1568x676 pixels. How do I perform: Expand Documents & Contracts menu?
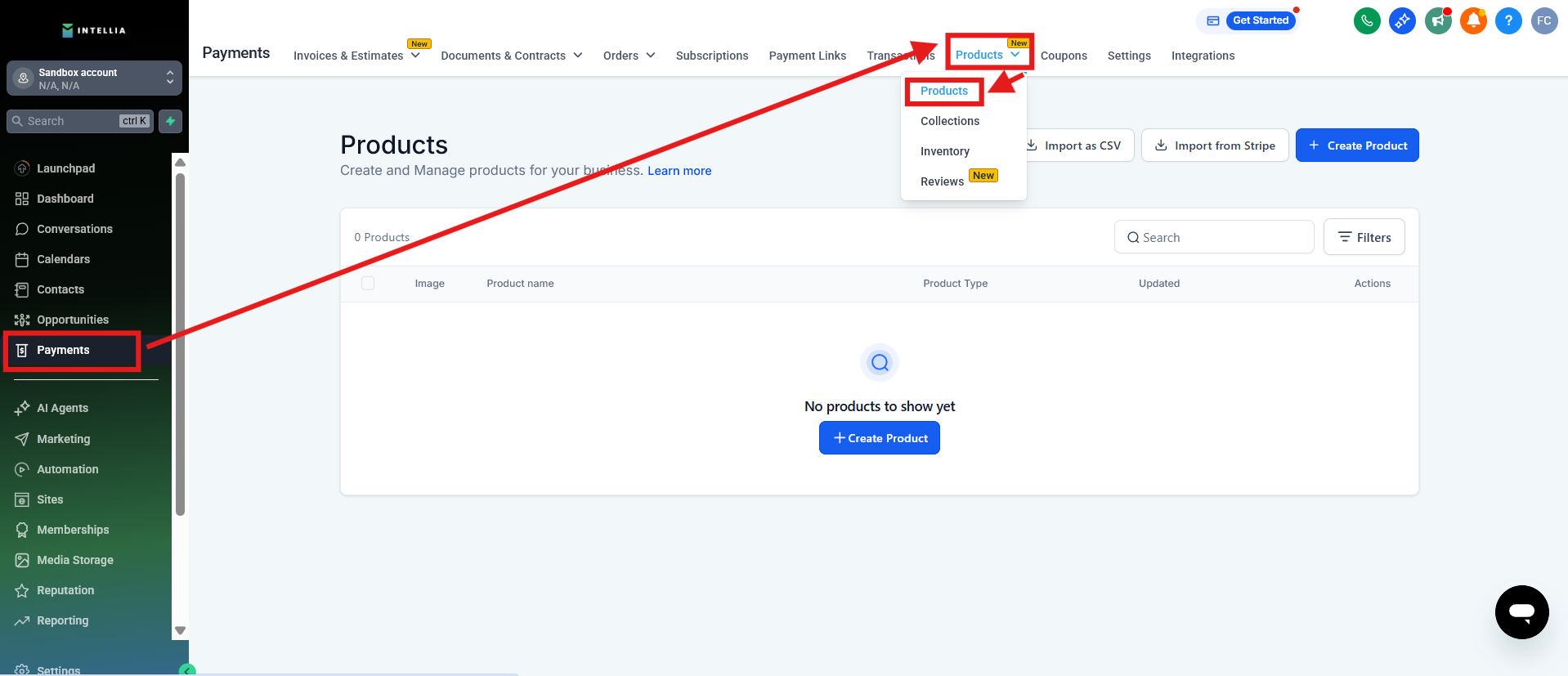coord(511,56)
